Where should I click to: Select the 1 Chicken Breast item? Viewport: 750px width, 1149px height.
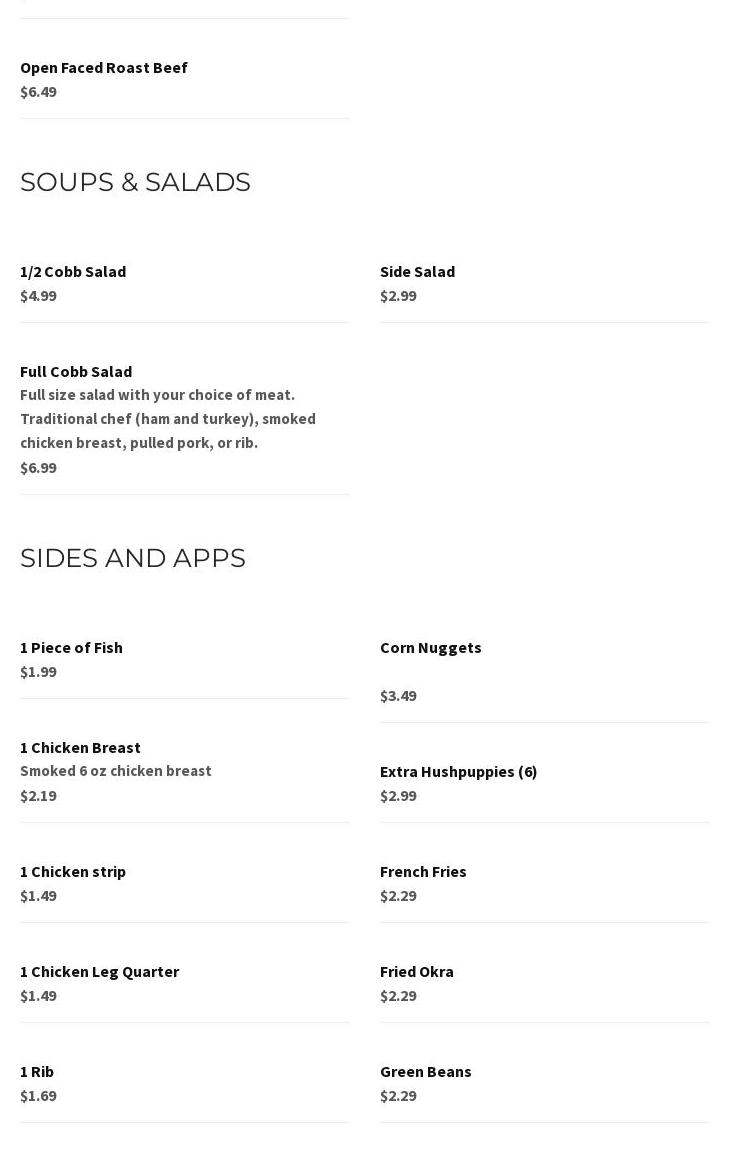pos(80,748)
